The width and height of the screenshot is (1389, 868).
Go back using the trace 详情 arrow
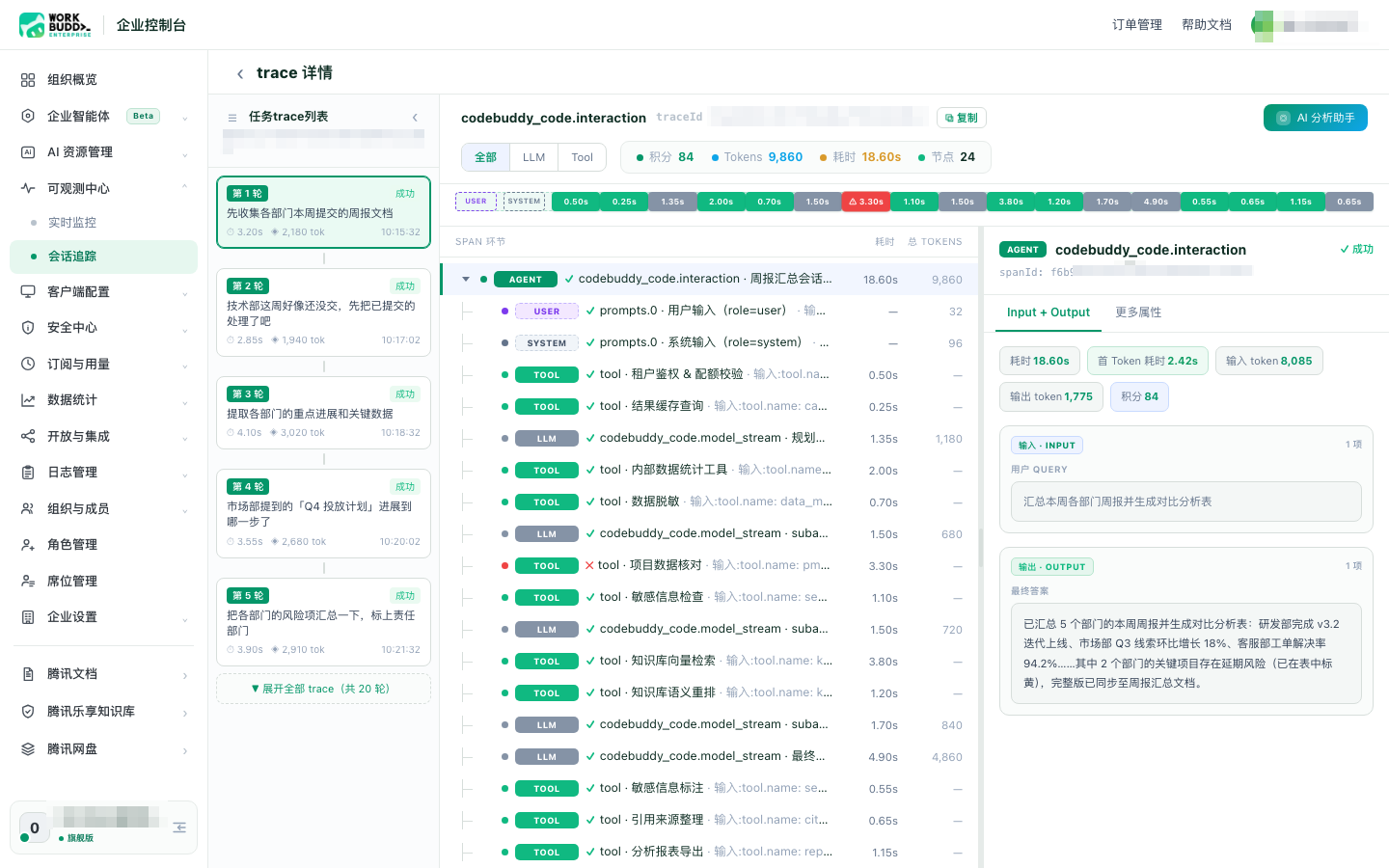(x=240, y=73)
